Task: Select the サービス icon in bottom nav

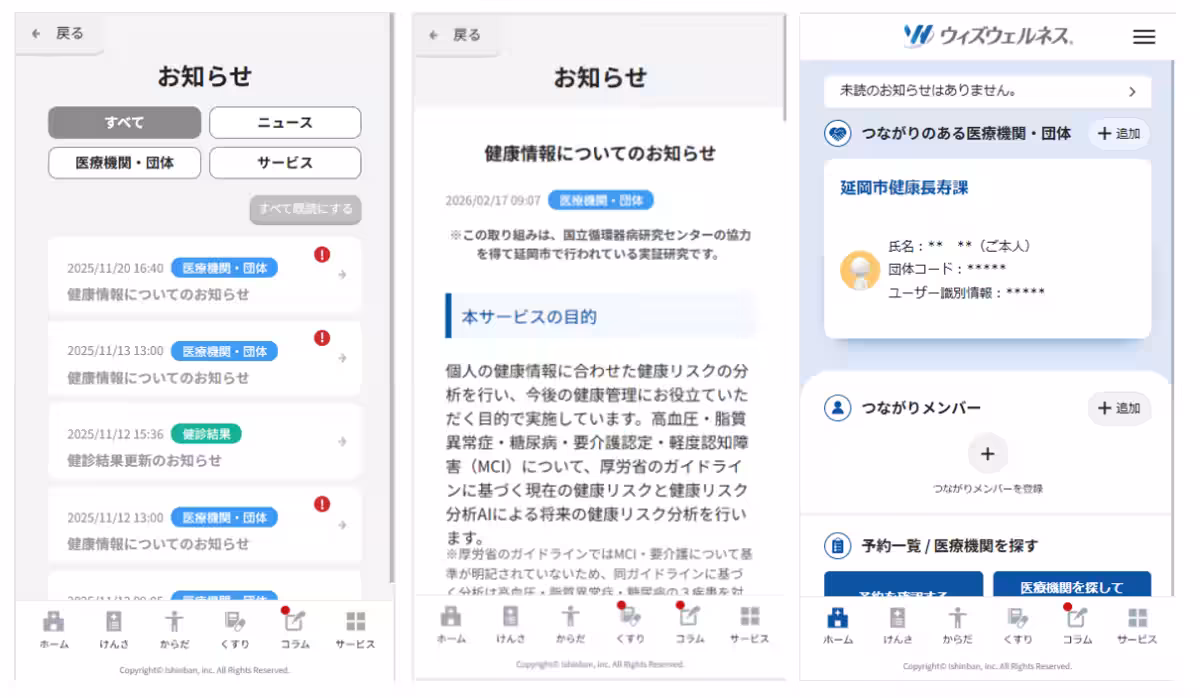Action: click(x=355, y=625)
